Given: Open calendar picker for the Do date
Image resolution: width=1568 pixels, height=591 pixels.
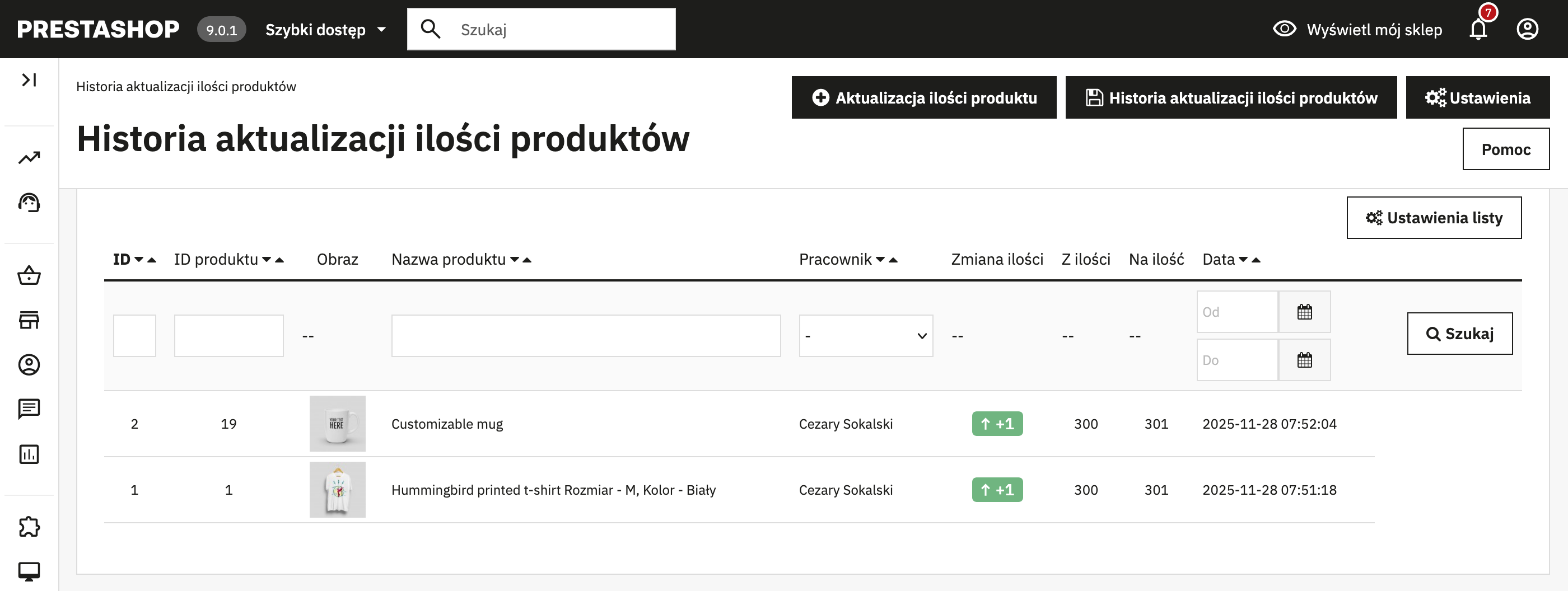Looking at the screenshot, I should (1304, 360).
